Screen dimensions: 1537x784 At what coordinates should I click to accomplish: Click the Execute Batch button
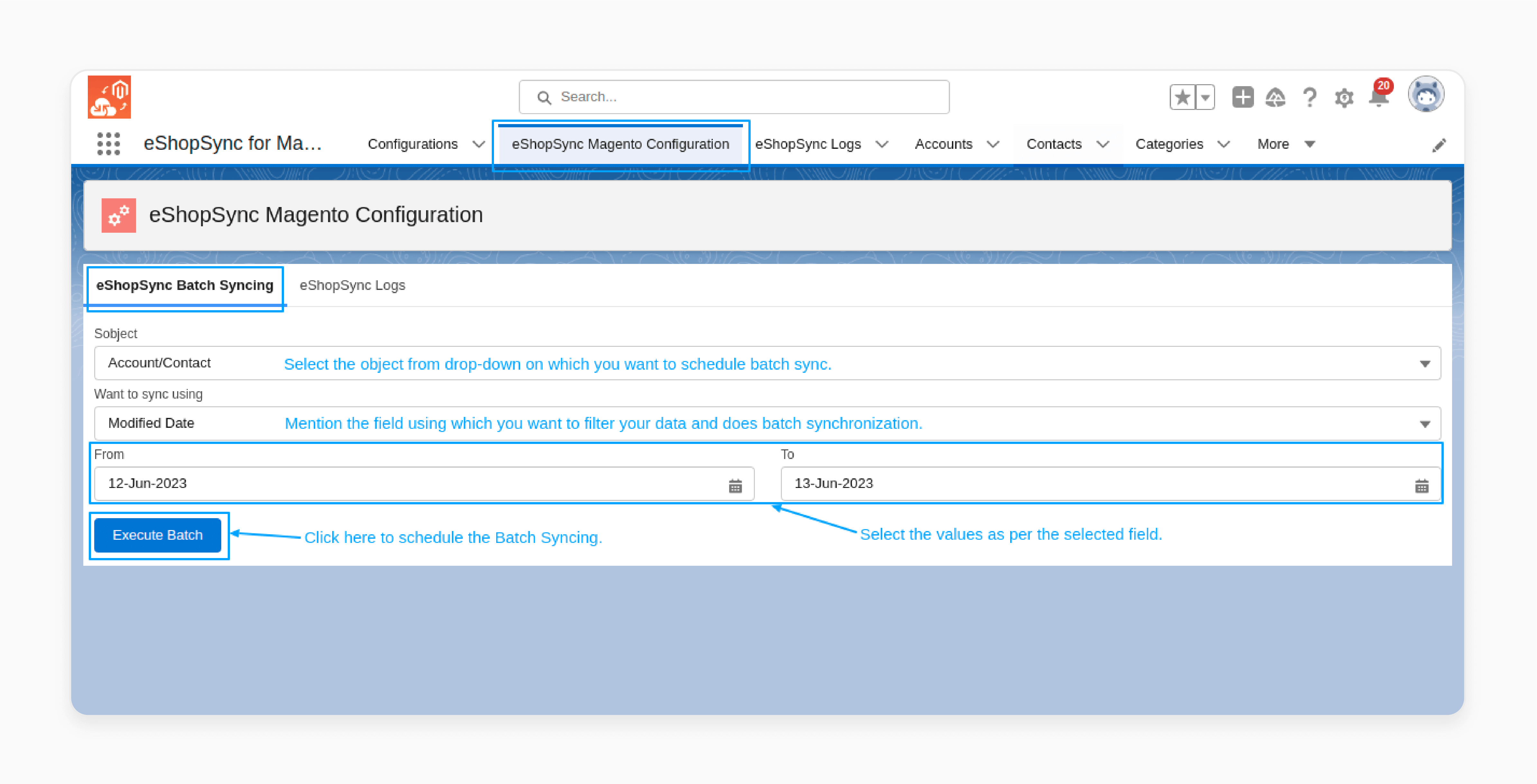tap(158, 536)
